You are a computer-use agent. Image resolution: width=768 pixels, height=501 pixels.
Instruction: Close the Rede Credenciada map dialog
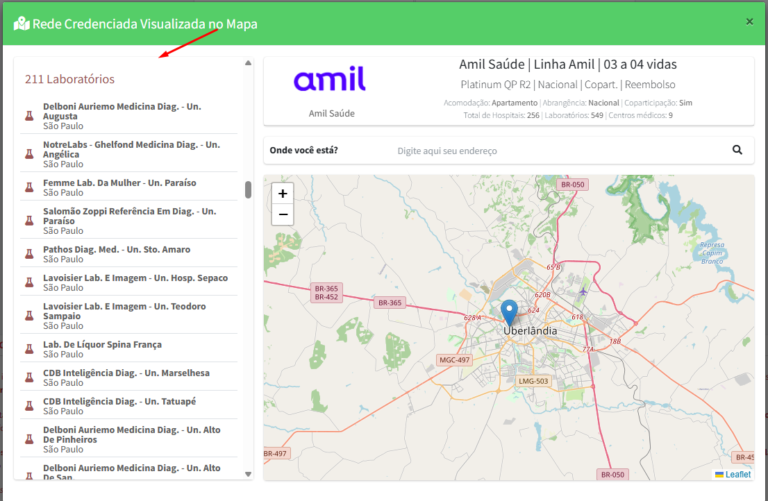click(749, 22)
